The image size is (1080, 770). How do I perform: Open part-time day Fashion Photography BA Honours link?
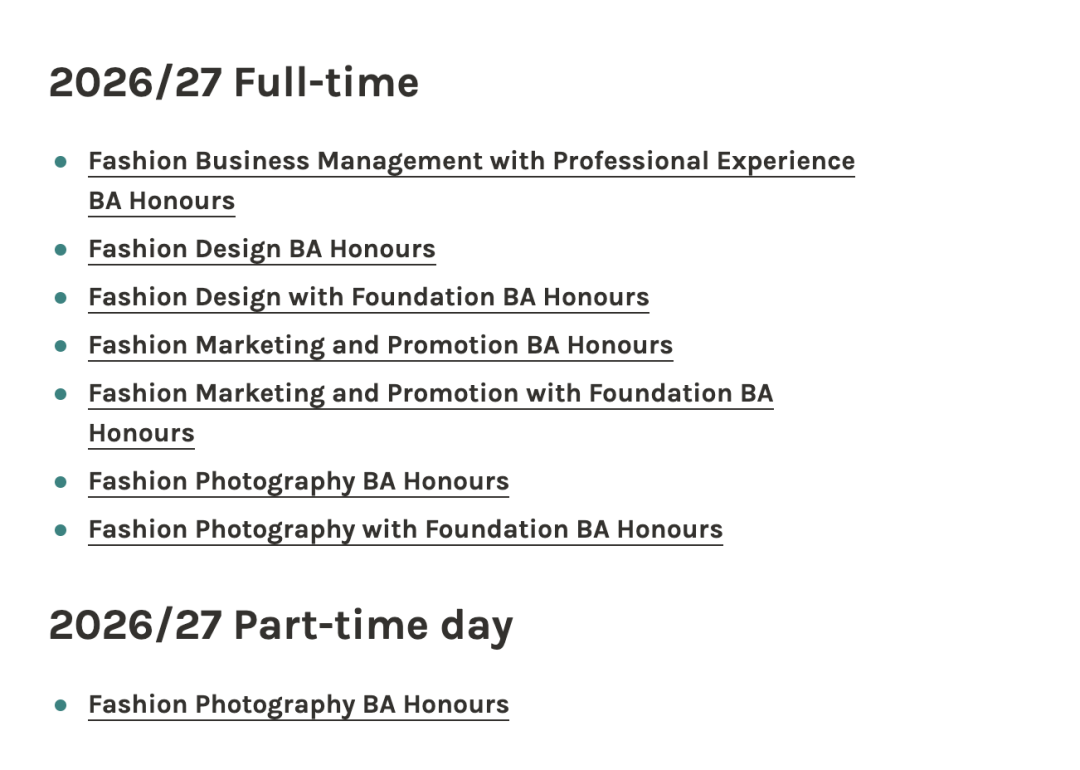pos(298,704)
